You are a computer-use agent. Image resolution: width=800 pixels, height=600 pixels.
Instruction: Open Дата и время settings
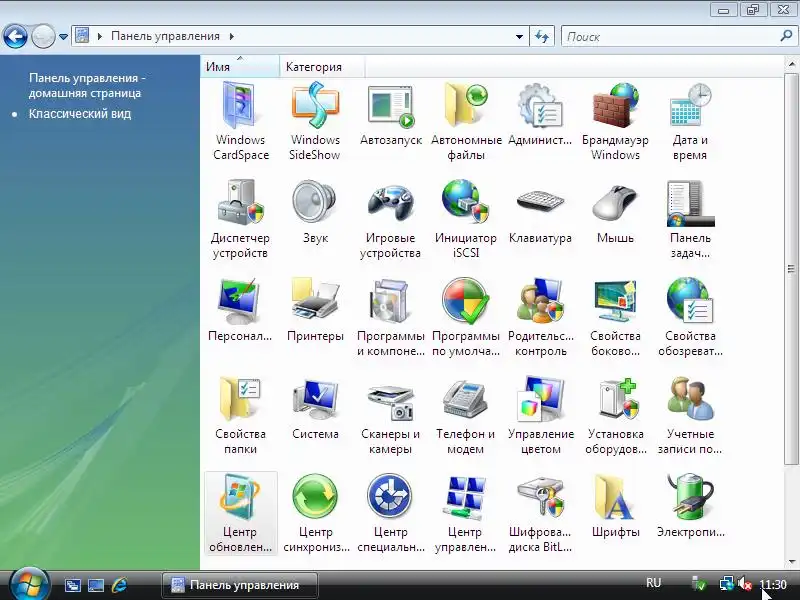pos(690,122)
